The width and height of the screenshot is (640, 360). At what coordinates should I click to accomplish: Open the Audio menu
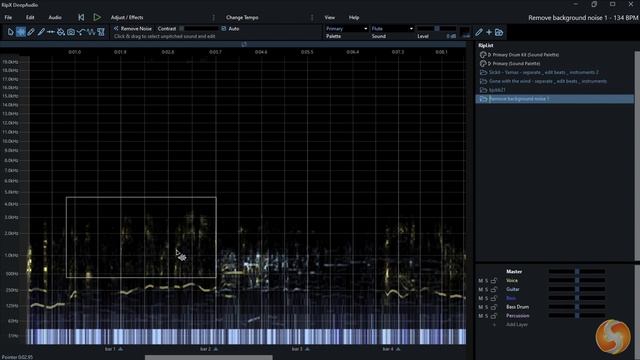[x=55, y=18]
